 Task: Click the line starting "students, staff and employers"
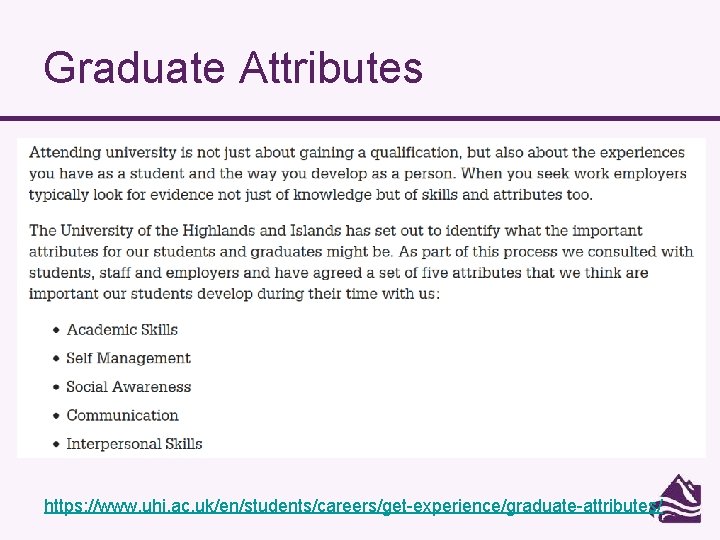point(339,273)
